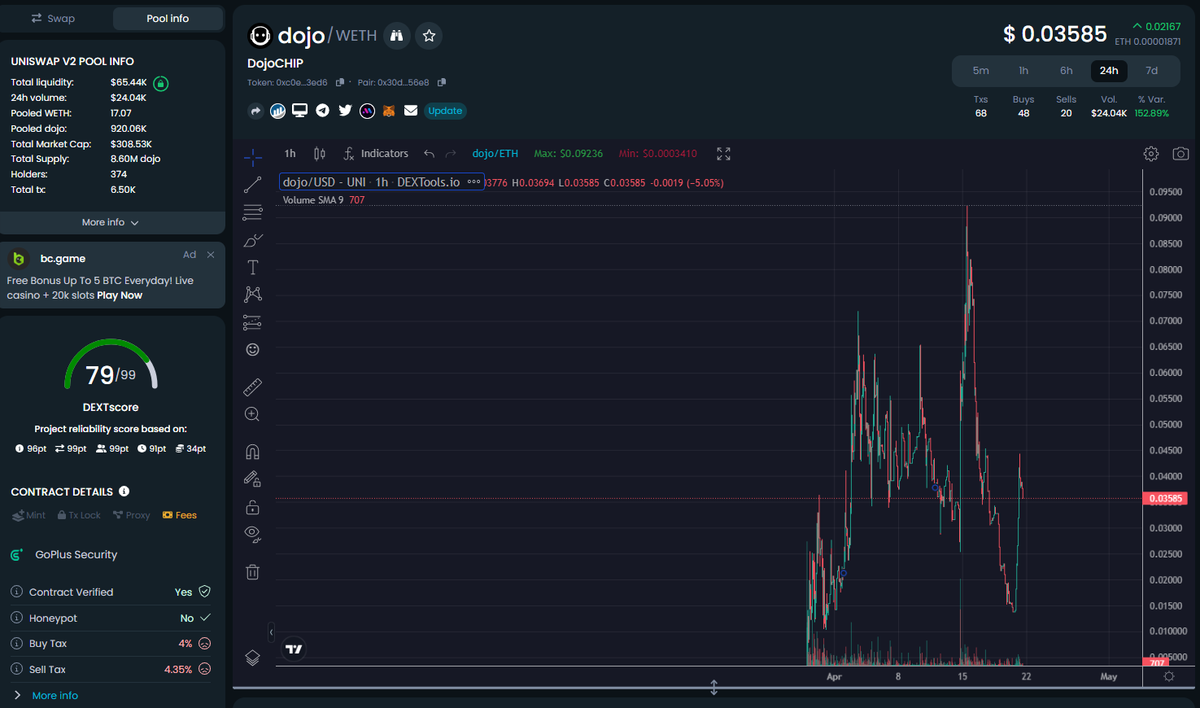Viewport: 1200px width, 708px height.
Task: Open time axis settings gear icon
Action: pos(1169,677)
